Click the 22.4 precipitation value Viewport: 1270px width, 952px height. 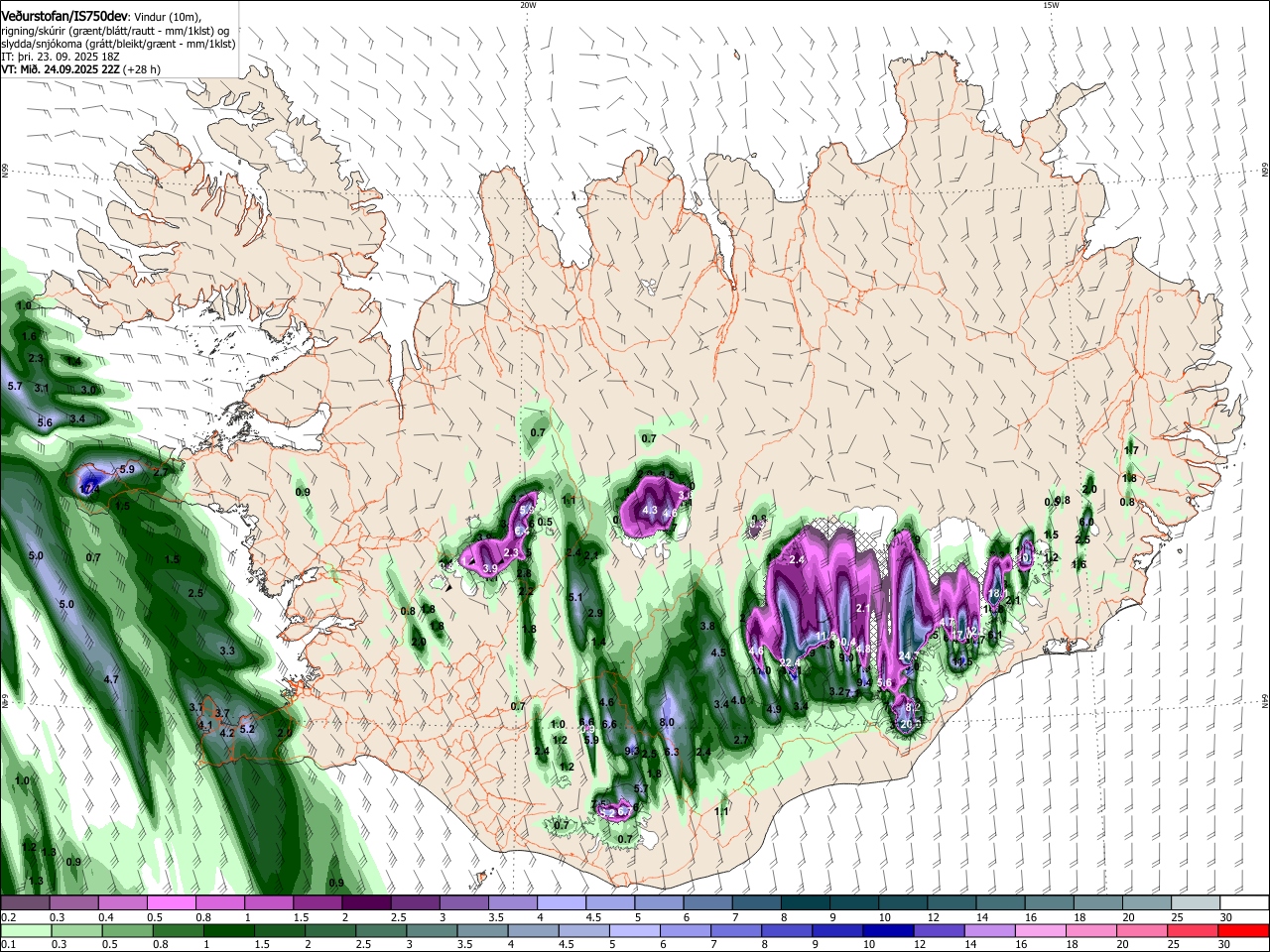791,663
